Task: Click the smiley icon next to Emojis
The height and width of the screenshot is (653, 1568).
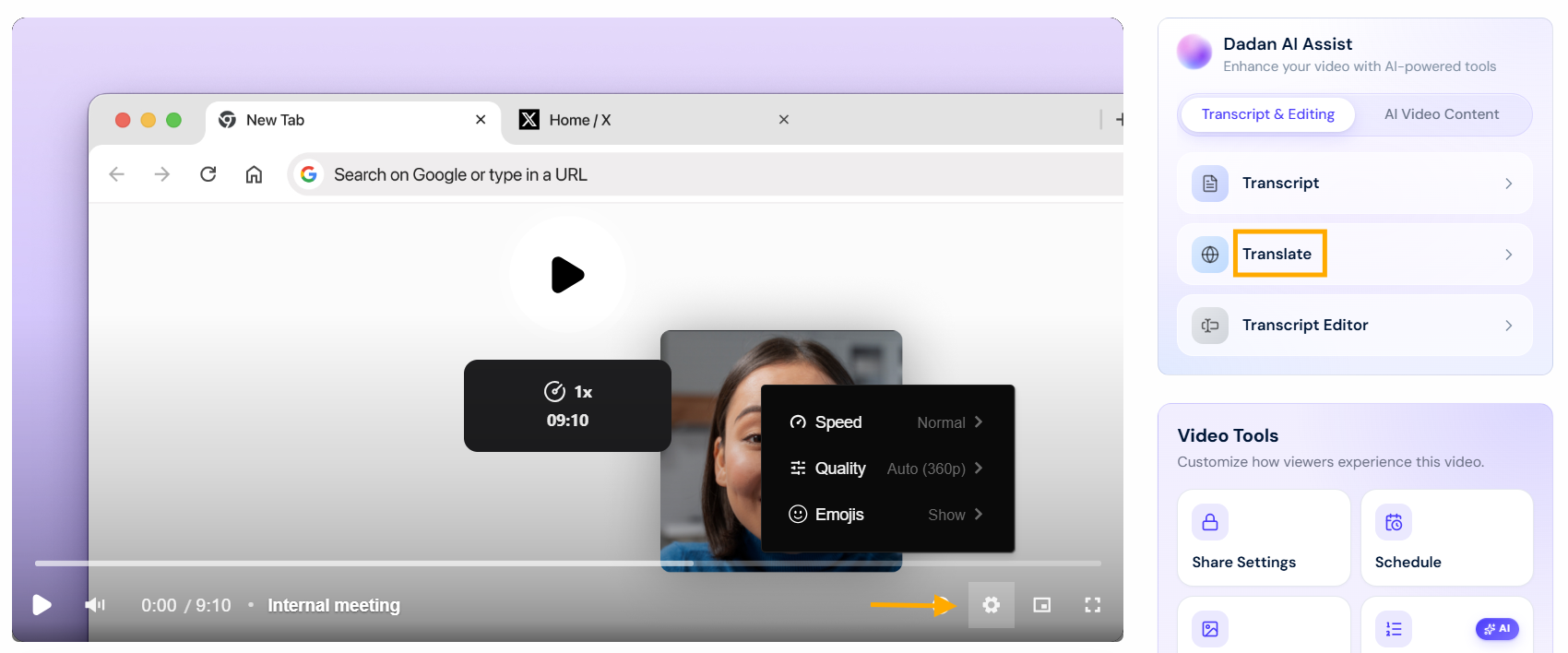Action: point(798,515)
